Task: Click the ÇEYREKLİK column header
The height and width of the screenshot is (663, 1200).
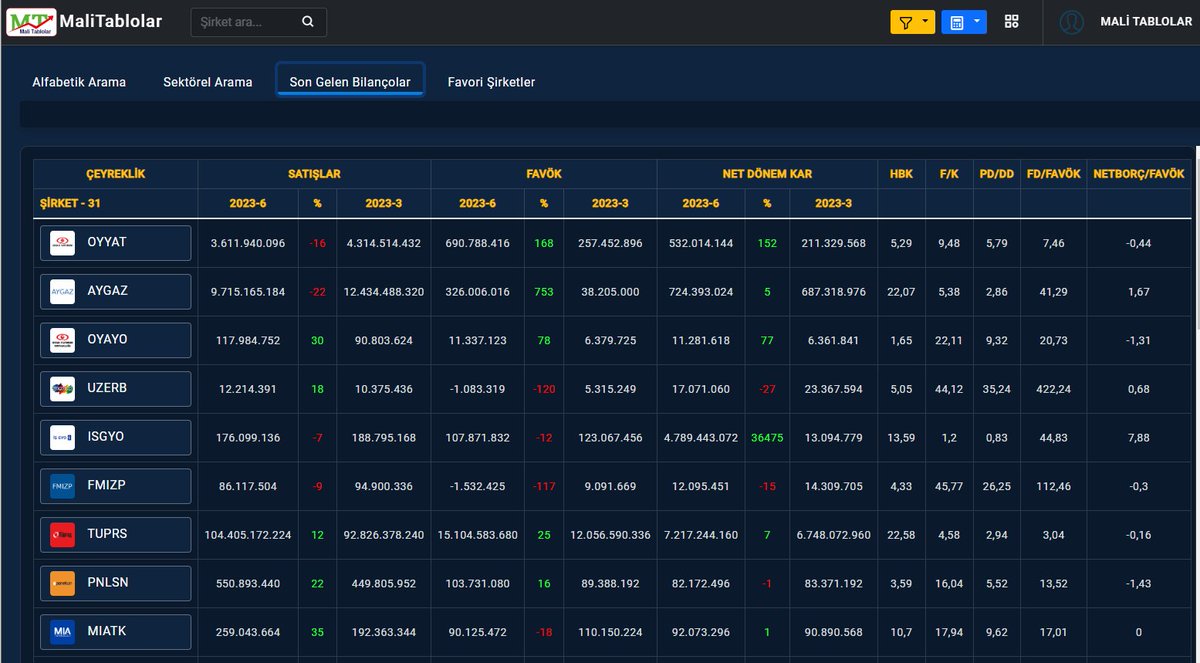Action: [x=116, y=174]
